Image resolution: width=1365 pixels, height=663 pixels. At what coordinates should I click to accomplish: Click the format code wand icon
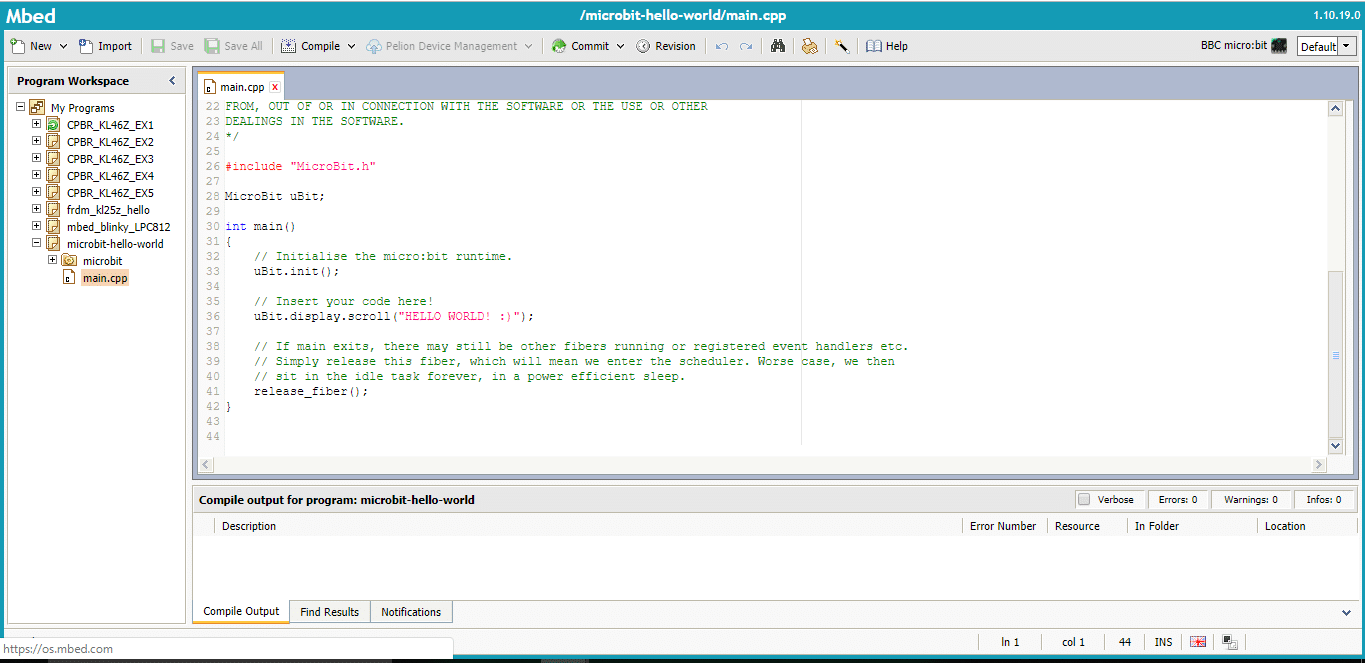pos(842,46)
